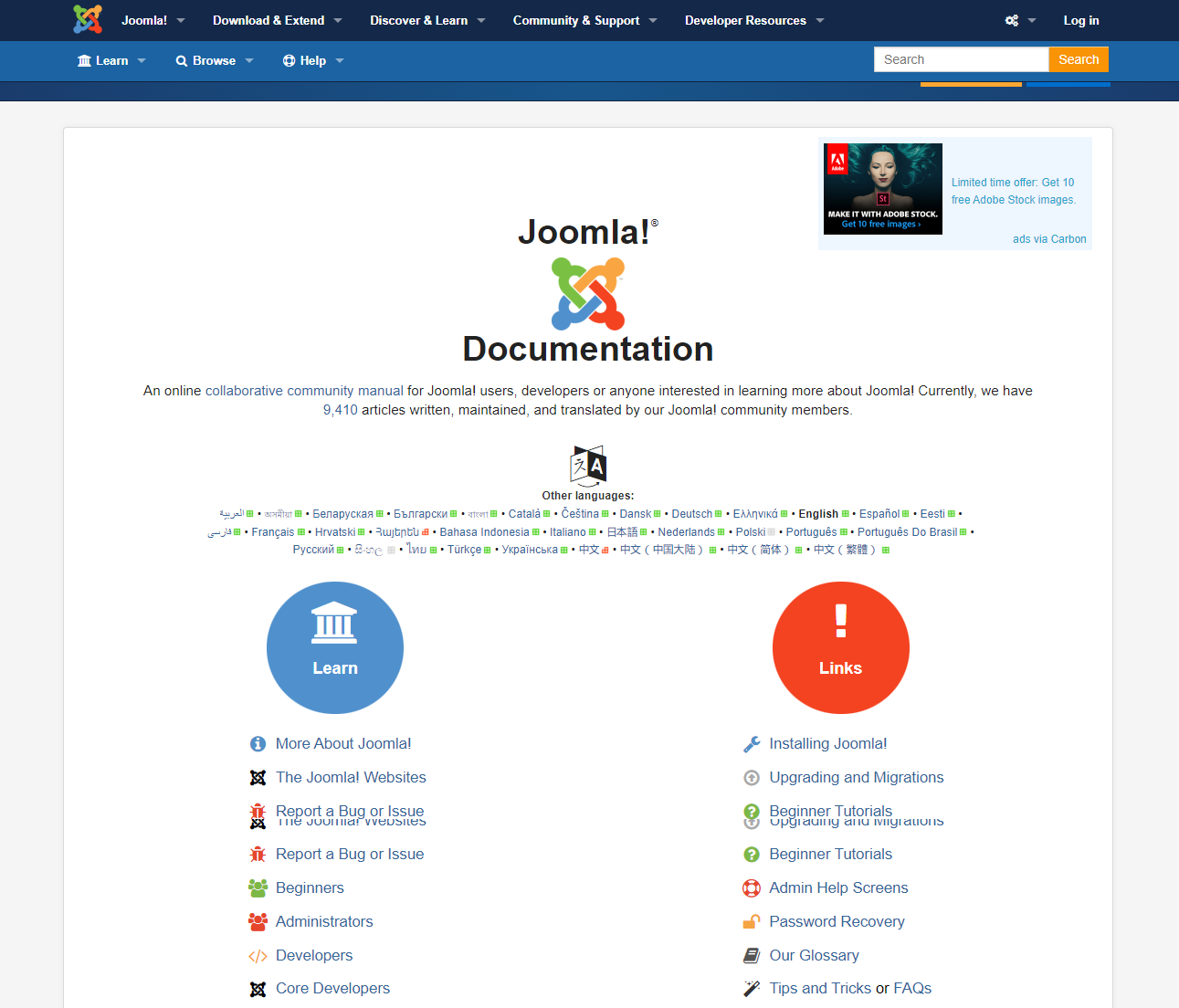Open the Joomla! dropdown menu
Screen dimensions: 1179x1008
[153, 20]
